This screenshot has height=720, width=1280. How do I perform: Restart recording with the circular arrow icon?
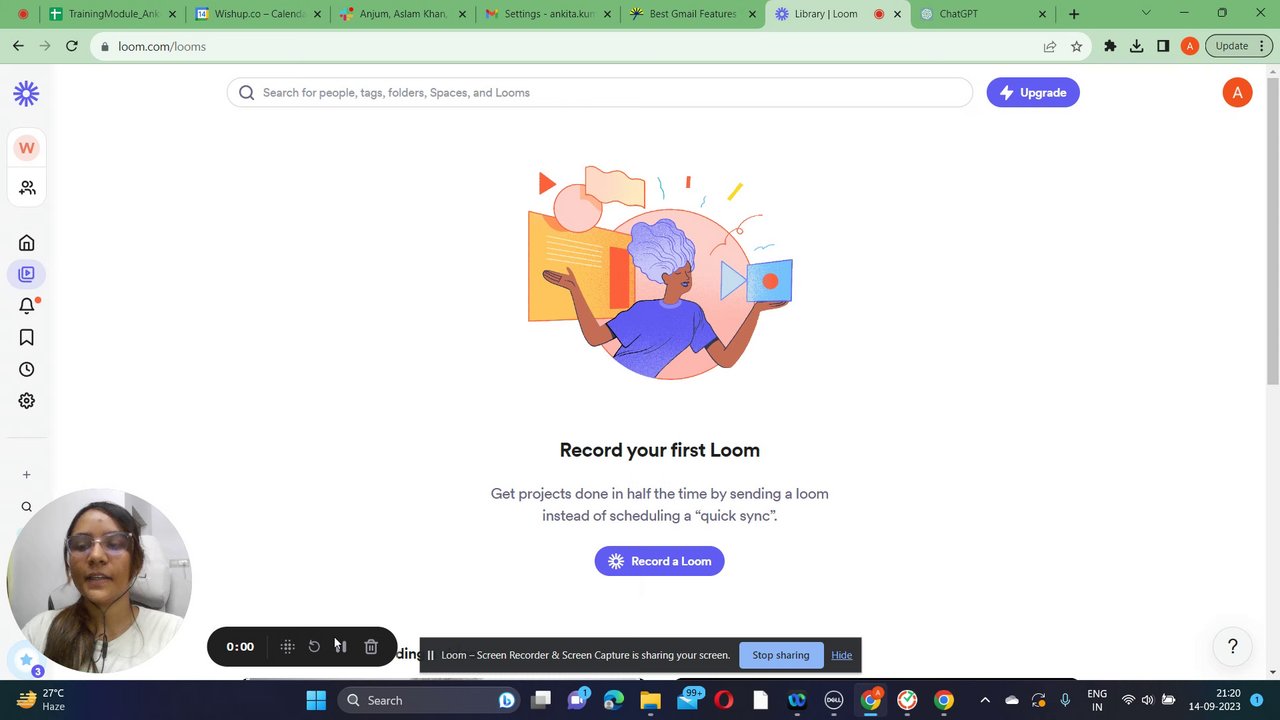click(x=314, y=647)
